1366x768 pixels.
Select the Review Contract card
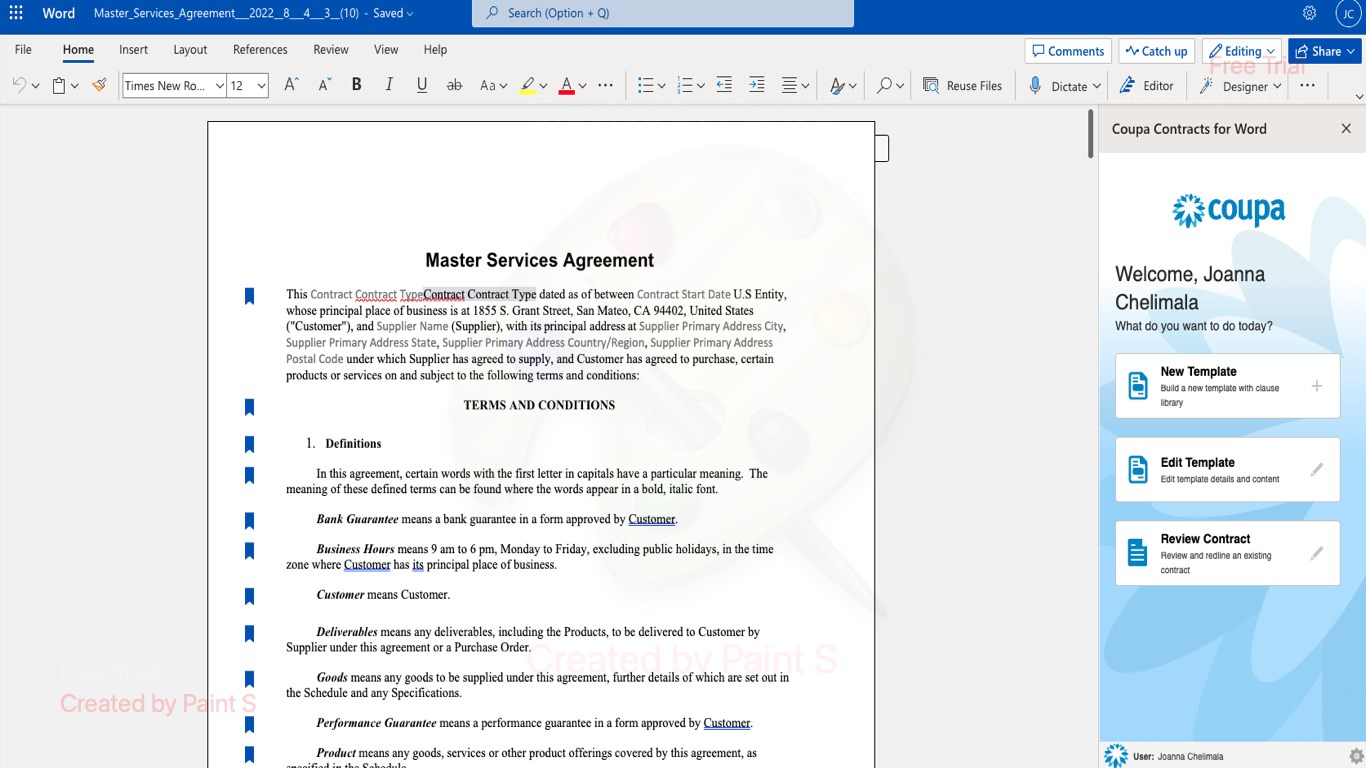click(1227, 553)
